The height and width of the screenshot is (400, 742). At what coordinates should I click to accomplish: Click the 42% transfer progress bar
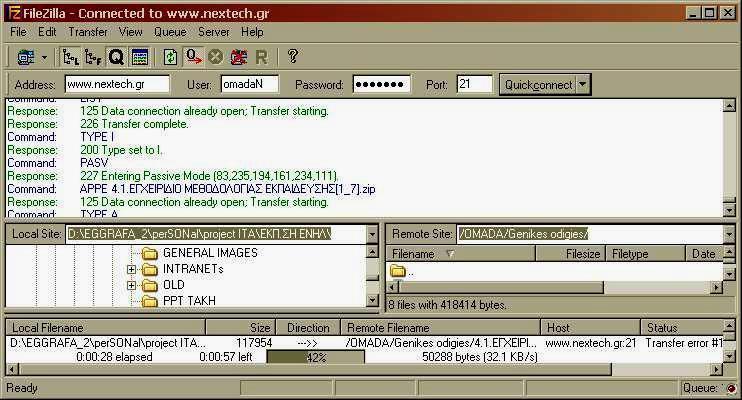coord(316,357)
